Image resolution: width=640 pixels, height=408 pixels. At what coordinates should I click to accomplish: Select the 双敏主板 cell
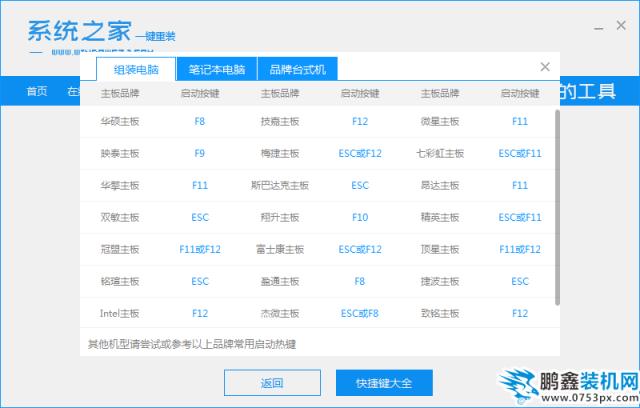click(120, 217)
